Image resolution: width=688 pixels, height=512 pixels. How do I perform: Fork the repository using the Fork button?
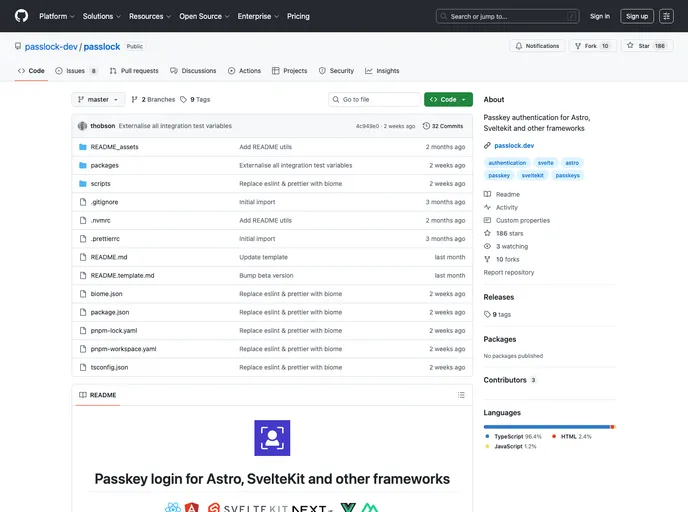pyautogui.click(x=591, y=46)
